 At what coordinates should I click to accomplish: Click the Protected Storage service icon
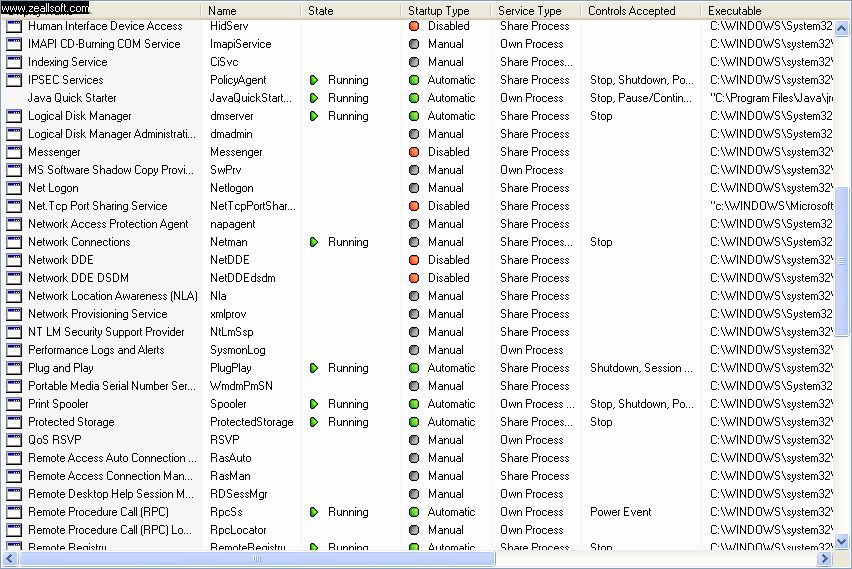14,422
